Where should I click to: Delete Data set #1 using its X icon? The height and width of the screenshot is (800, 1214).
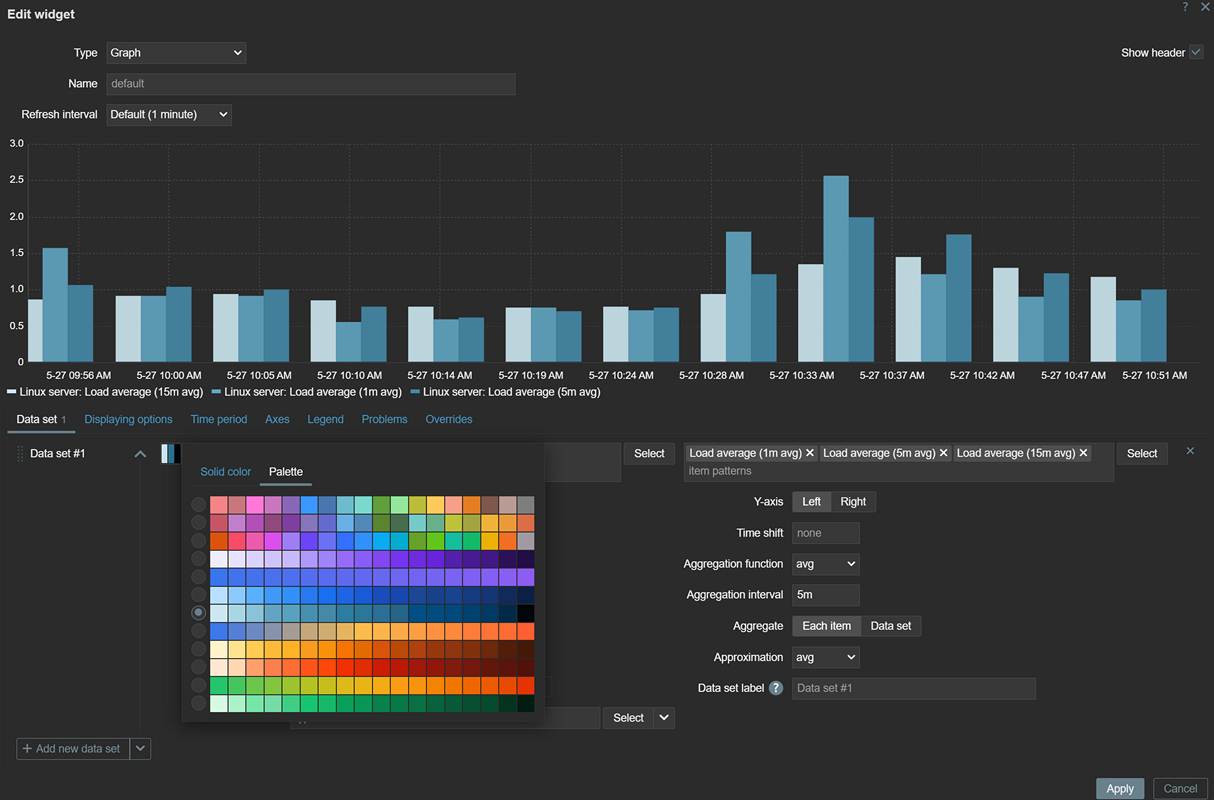[x=1190, y=451]
